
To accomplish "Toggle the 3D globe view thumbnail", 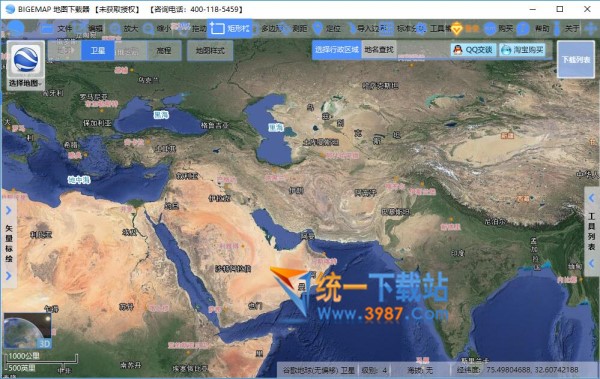I will (27, 331).
